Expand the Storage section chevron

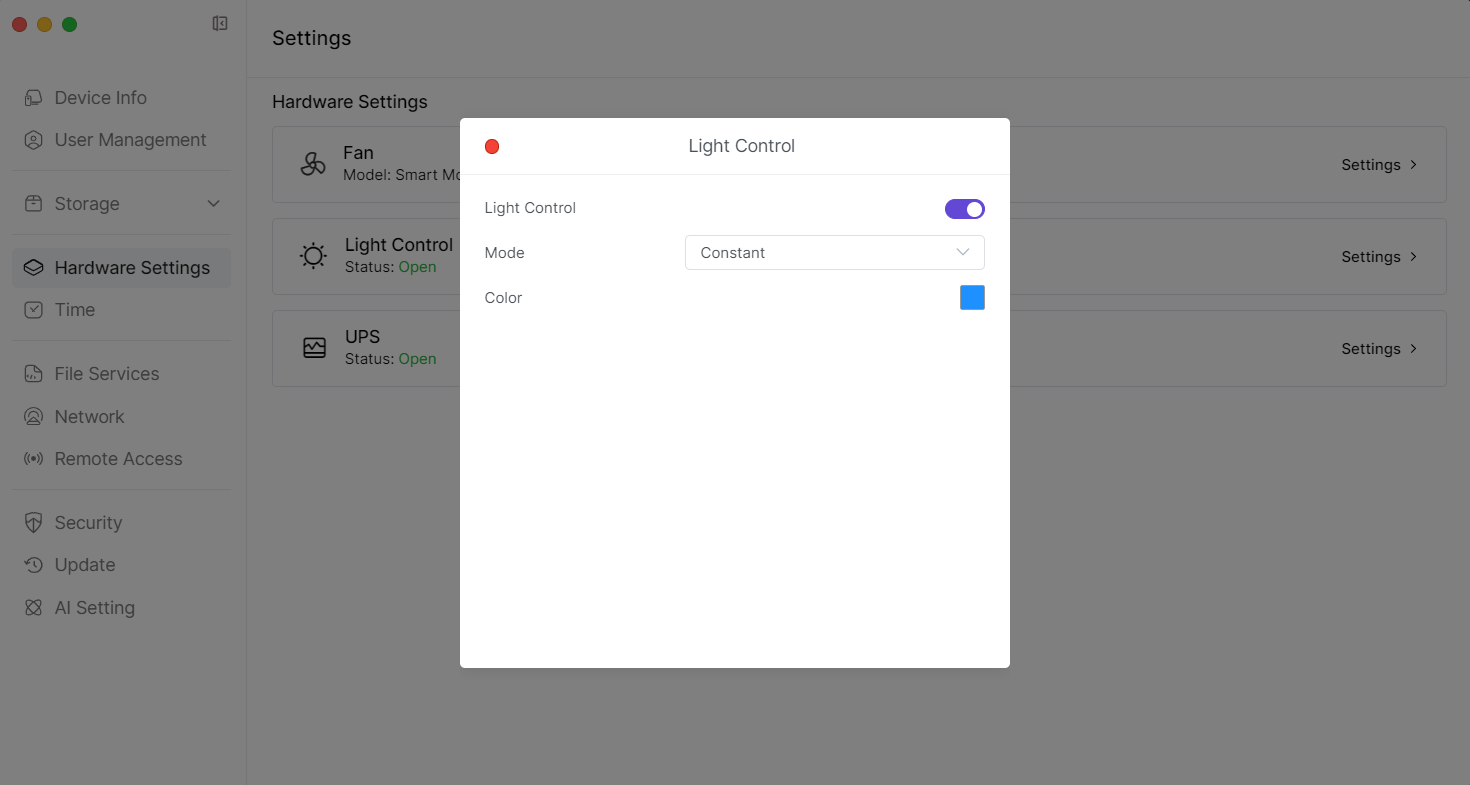(x=213, y=204)
